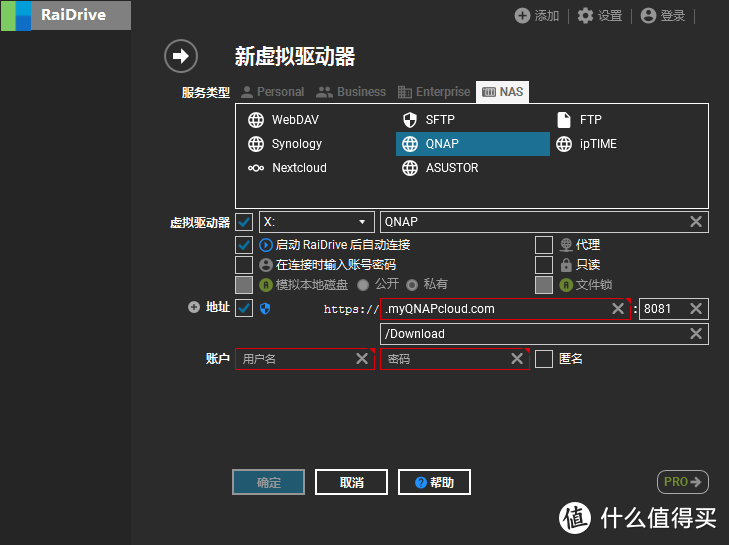The width and height of the screenshot is (729, 545).
Task: Toggle auto-connect after RaiDrive starts checkbox
Action: (x=244, y=245)
